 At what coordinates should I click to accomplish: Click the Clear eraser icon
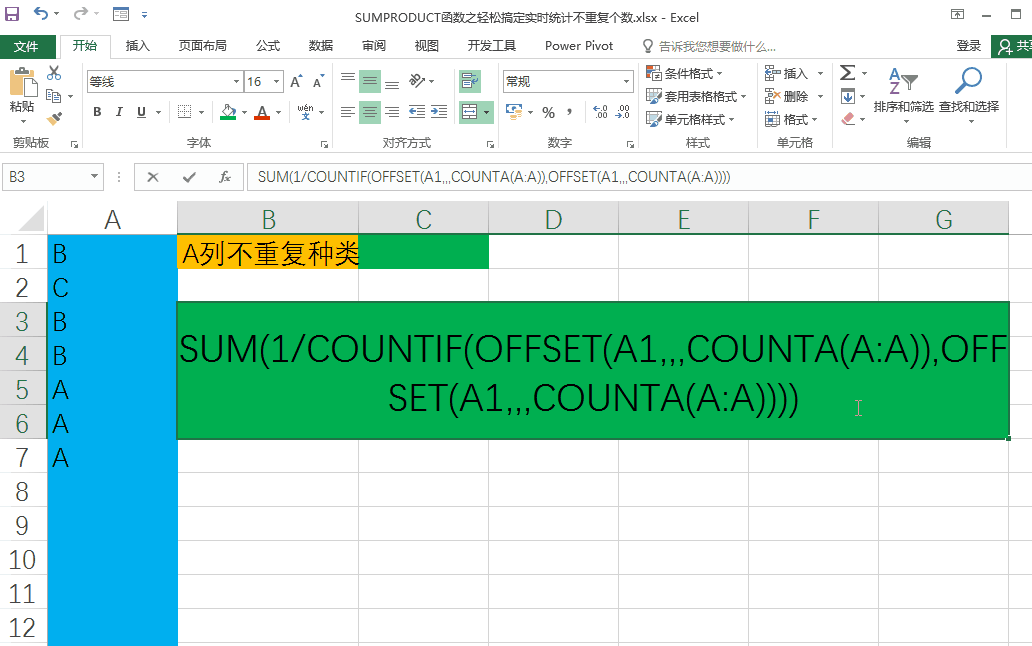pyautogui.click(x=848, y=119)
